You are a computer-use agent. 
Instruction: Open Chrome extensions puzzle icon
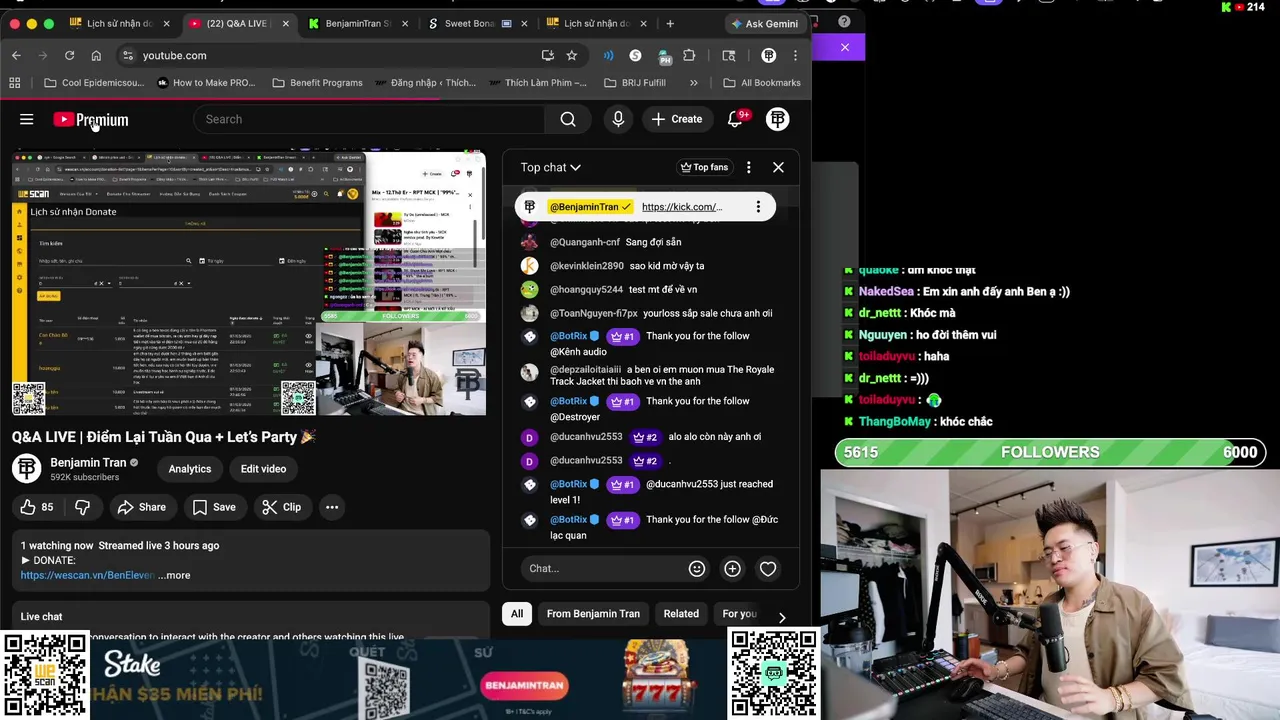click(x=689, y=55)
